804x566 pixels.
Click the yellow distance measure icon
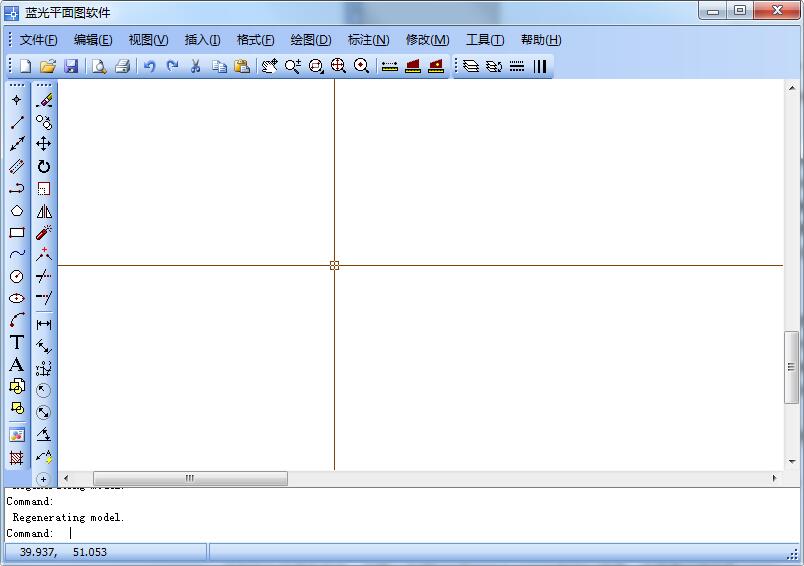pyautogui.click(x=390, y=66)
